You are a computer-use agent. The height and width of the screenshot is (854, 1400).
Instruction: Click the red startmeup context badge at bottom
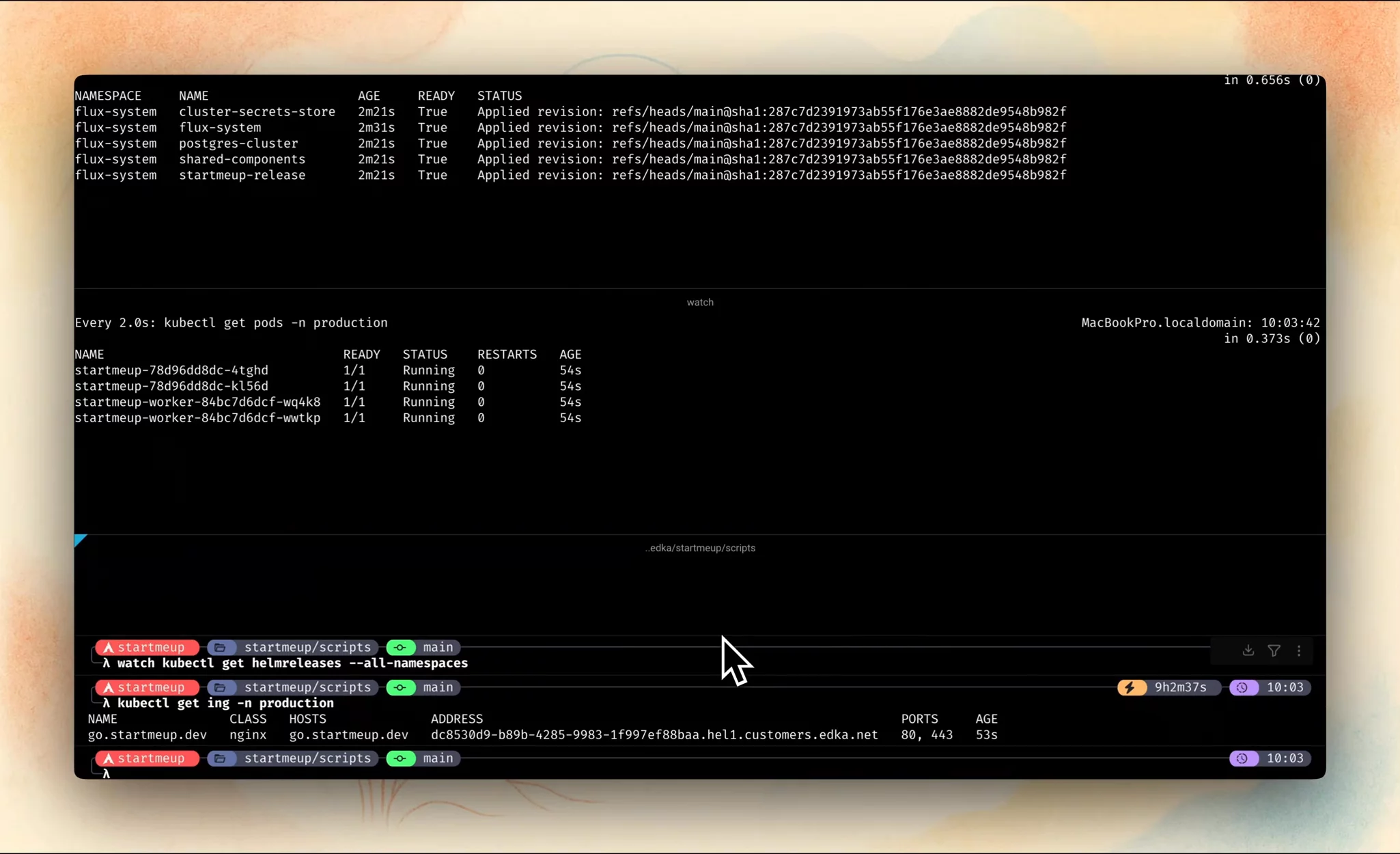[147, 758]
